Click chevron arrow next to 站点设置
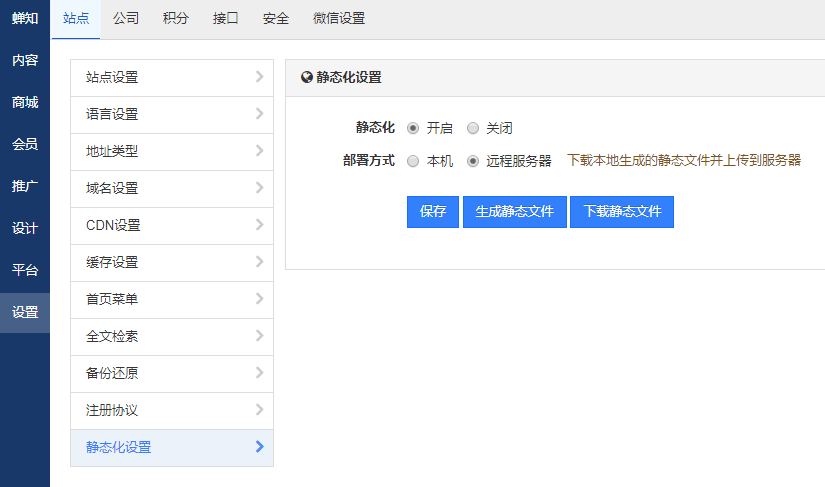Image resolution: width=825 pixels, height=487 pixels. (260, 77)
